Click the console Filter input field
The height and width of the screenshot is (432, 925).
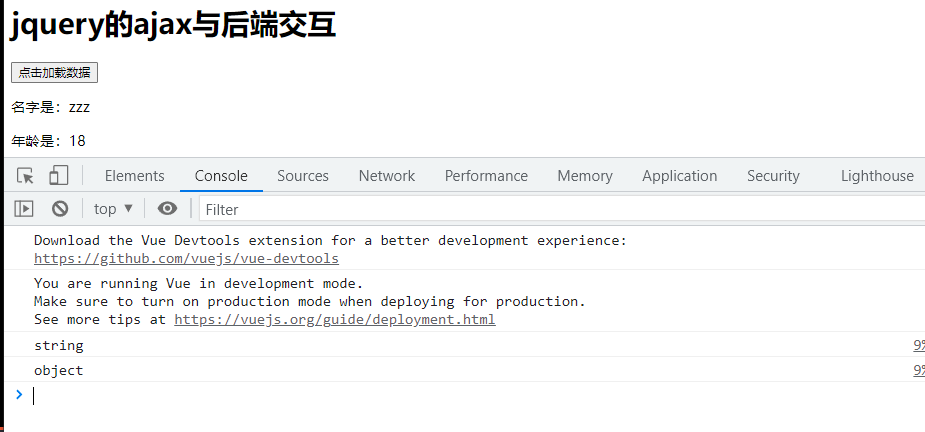(560, 209)
